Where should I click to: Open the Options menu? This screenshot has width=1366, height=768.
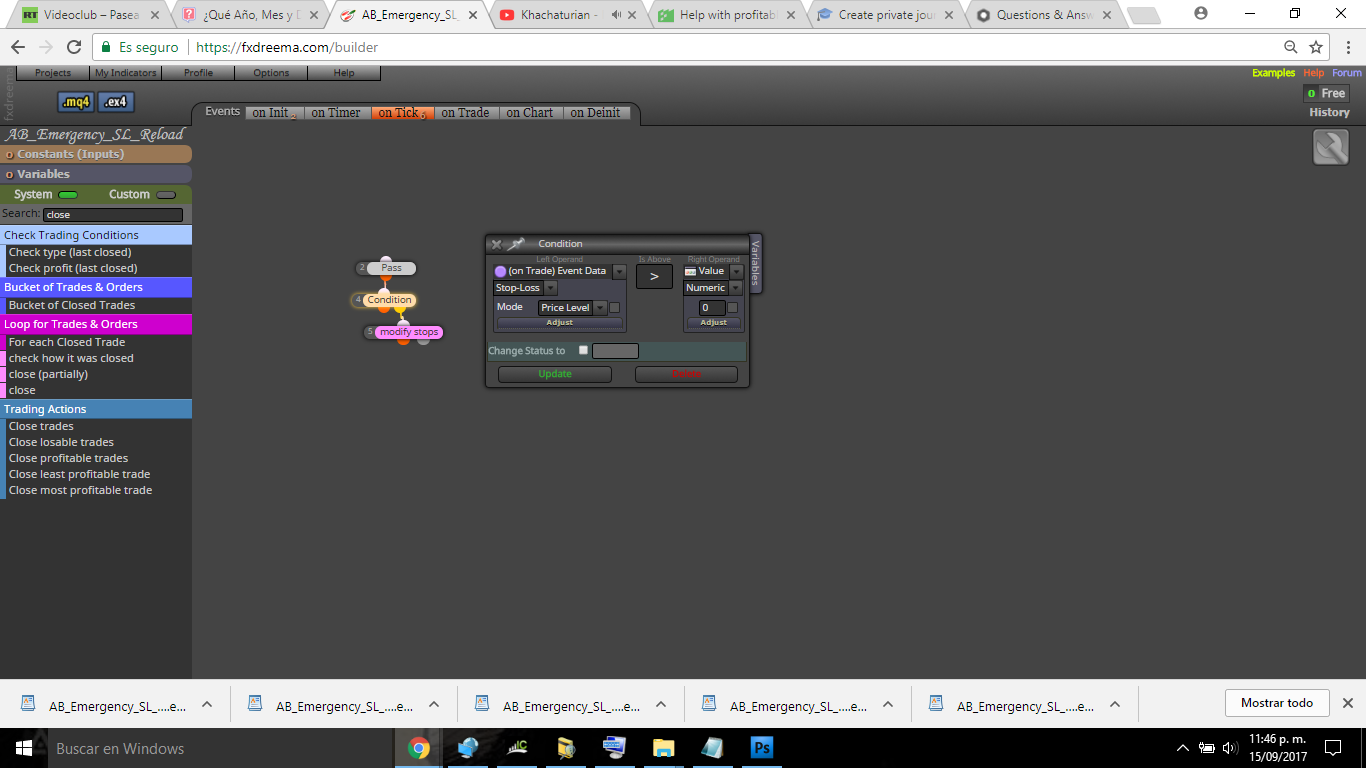coord(271,73)
